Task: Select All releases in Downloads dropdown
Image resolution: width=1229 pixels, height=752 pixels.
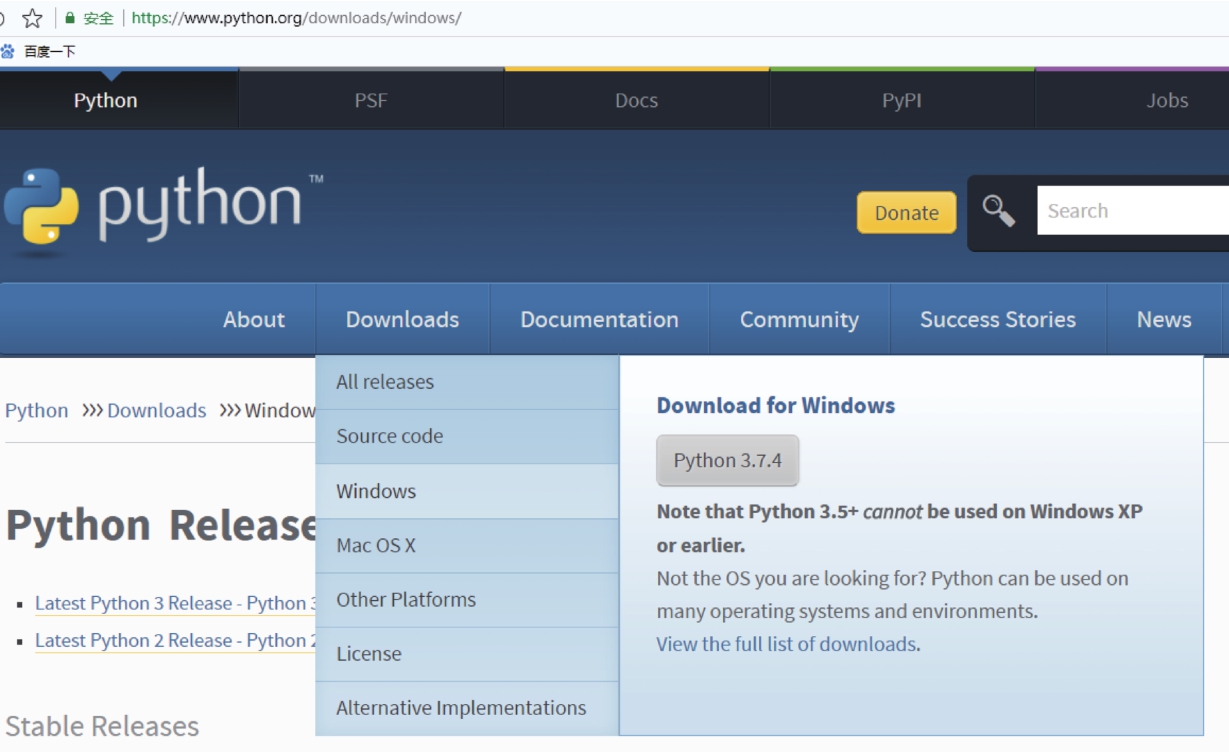Action: pos(467,382)
